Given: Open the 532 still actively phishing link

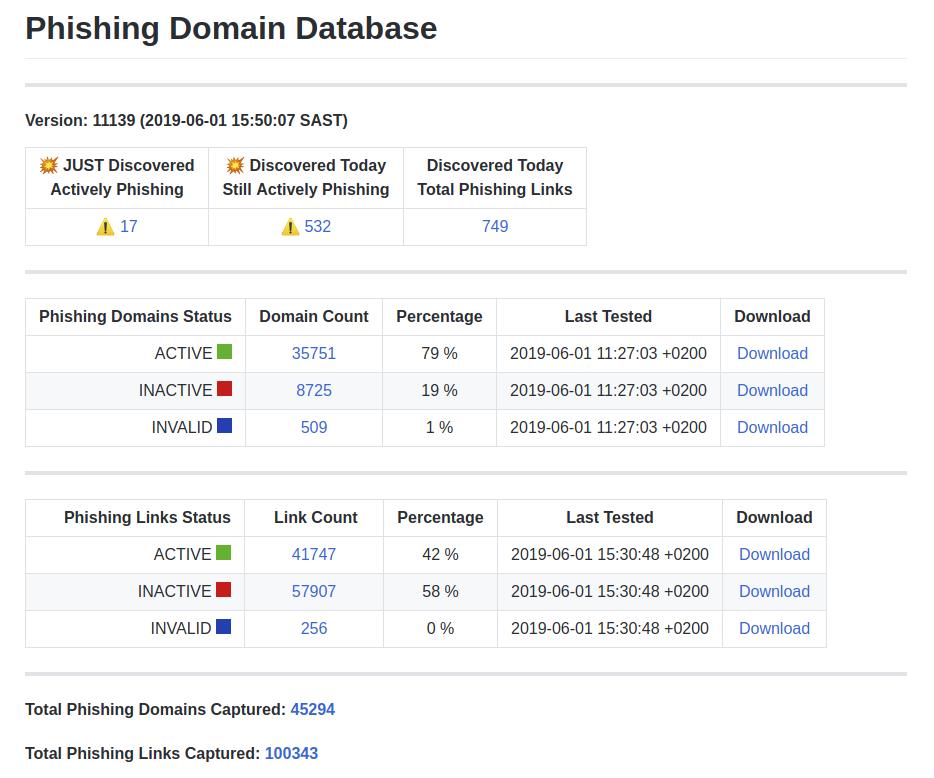Looking at the screenshot, I should pyautogui.click(x=317, y=226).
